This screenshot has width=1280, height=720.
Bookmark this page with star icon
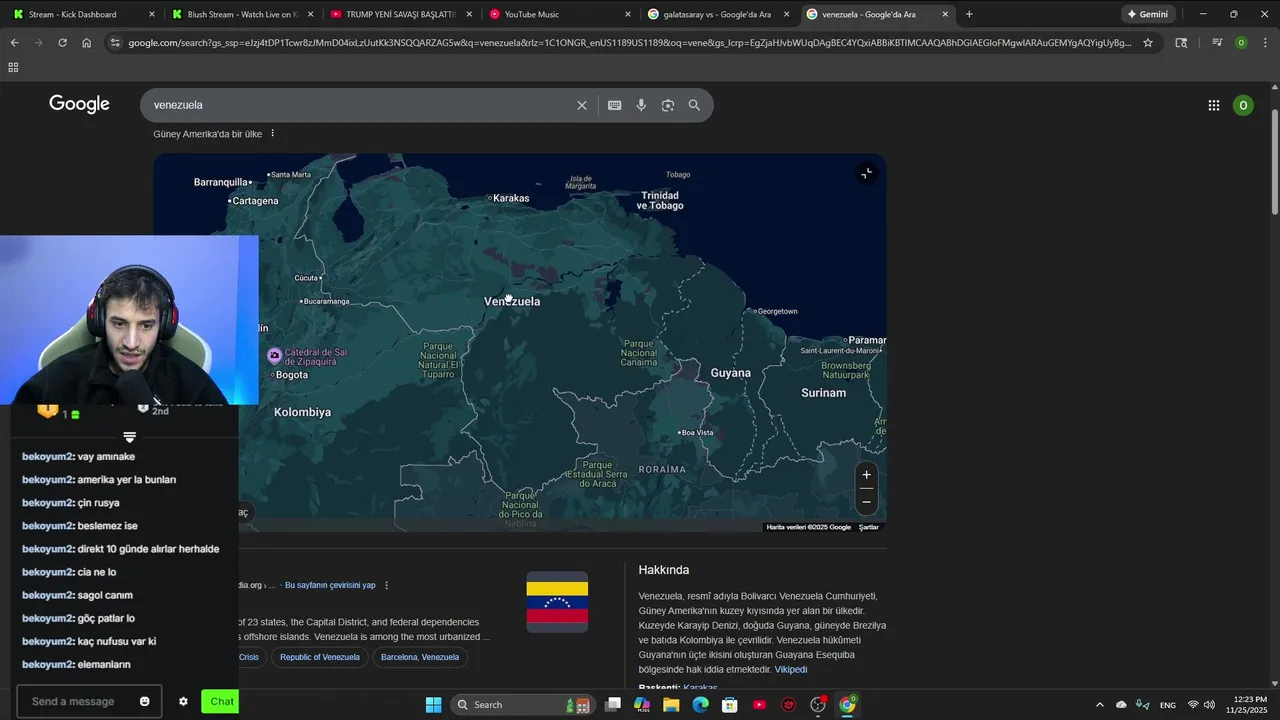point(1148,43)
